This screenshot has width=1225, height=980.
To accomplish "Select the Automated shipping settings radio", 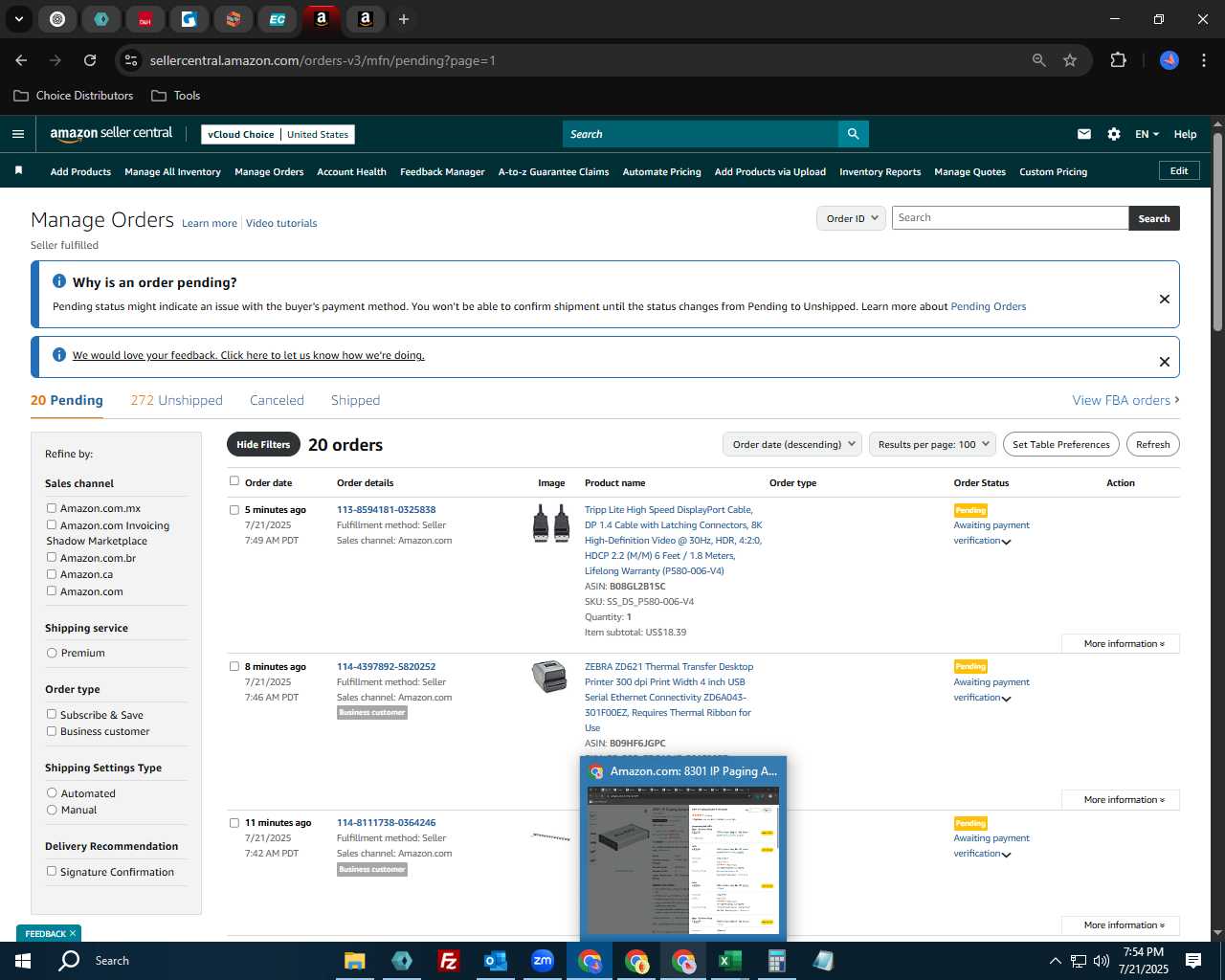I will (52, 792).
